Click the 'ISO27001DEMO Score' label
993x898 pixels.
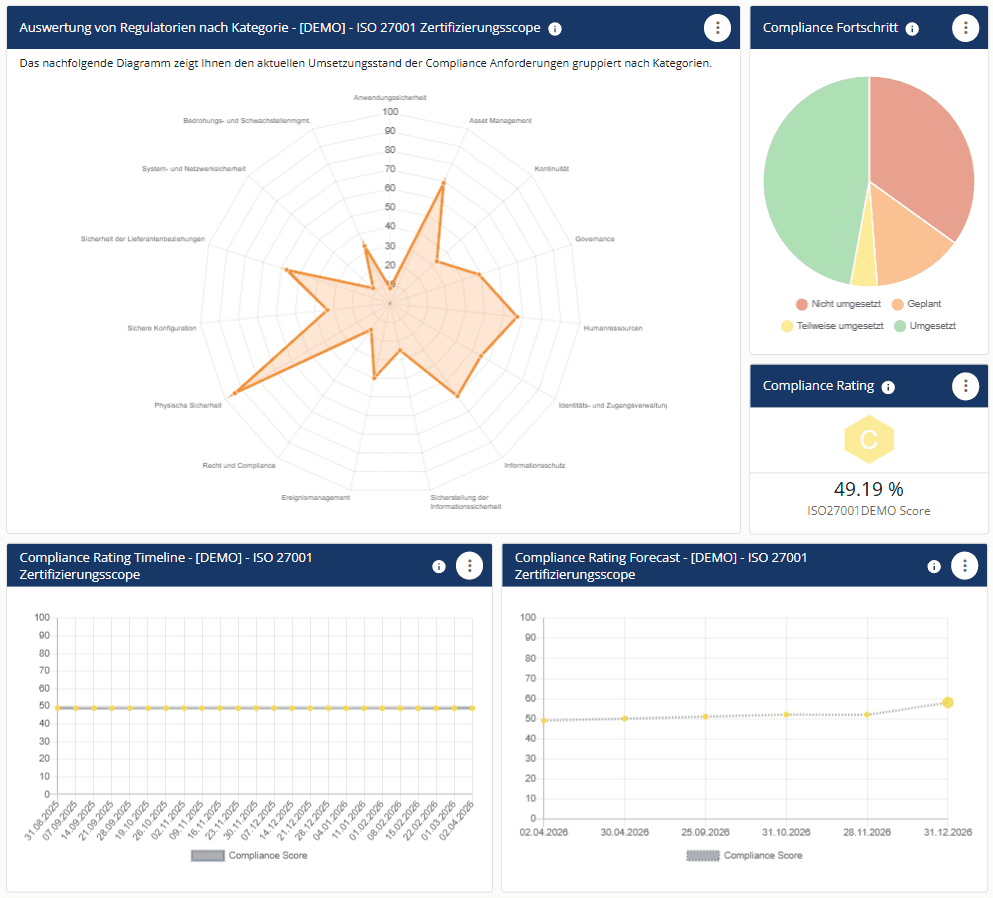868,509
